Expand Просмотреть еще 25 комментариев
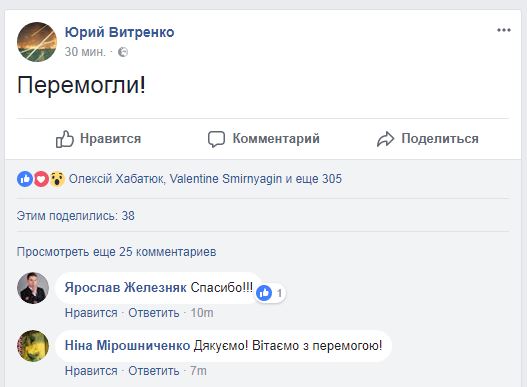This screenshot has width=527, height=387. click(116, 252)
